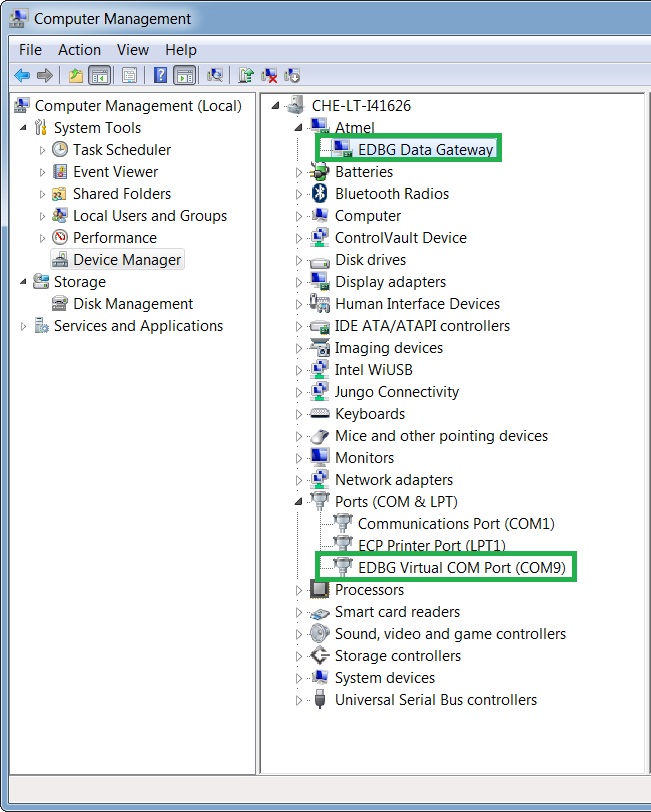The width and height of the screenshot is (651, 812).
Task: Open the File menu
Action: point(30,50)
